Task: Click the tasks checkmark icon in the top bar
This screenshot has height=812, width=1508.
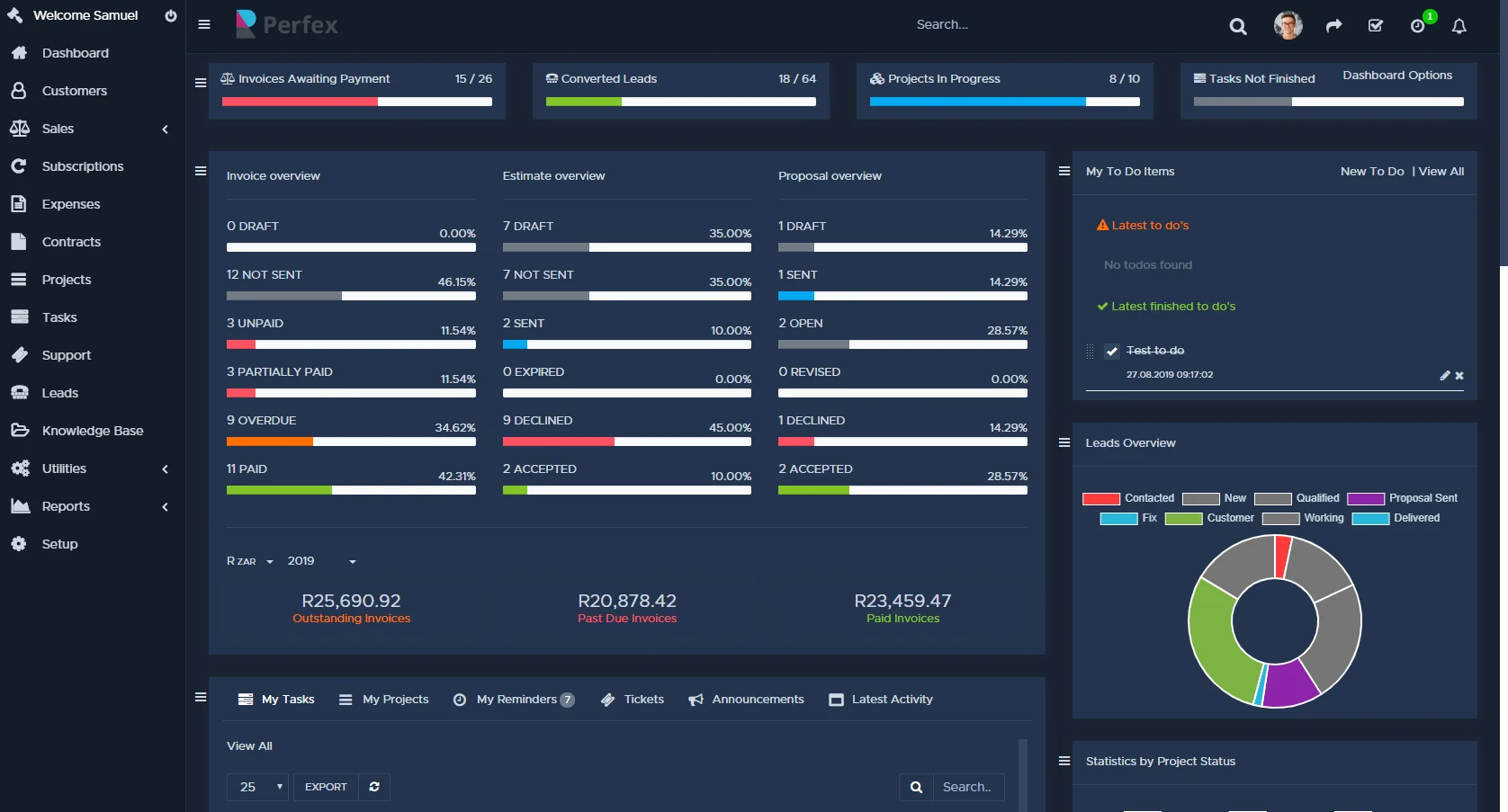Action: (x=1375, y=26)
